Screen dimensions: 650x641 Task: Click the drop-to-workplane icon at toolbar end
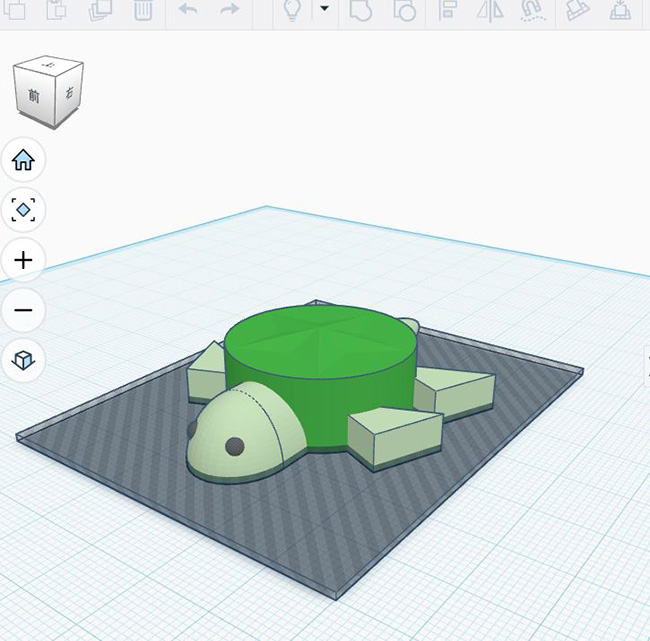[620, 9]
